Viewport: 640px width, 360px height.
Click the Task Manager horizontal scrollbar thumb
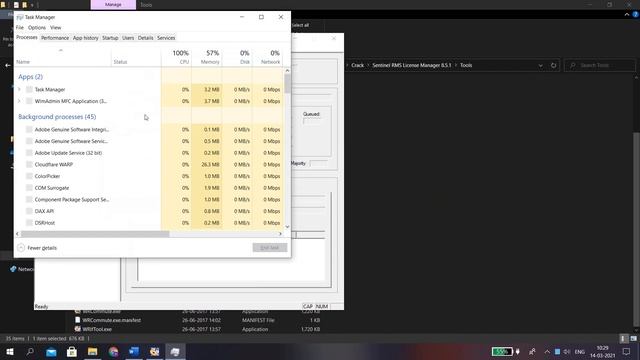[95, 234]
